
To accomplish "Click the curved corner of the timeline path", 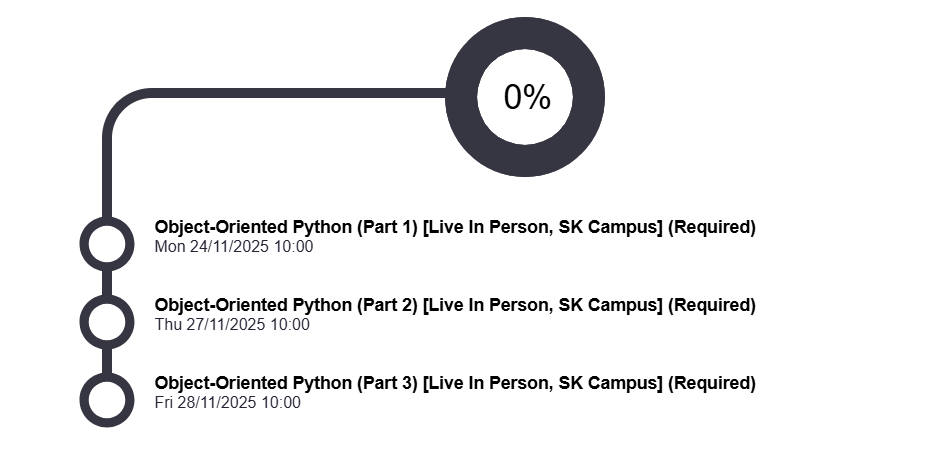I will pos(119,107).
